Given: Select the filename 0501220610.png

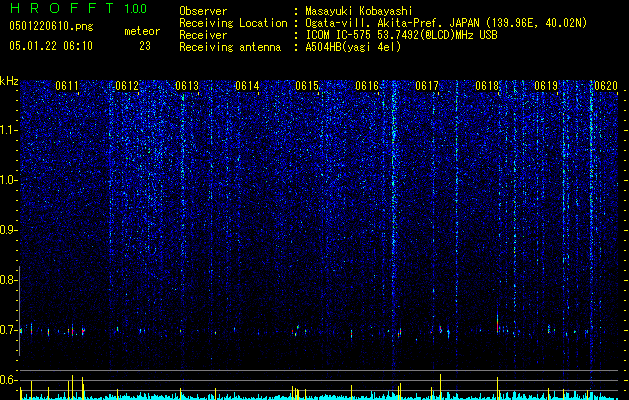Looking at the screenshot, I should click(51, 27).
